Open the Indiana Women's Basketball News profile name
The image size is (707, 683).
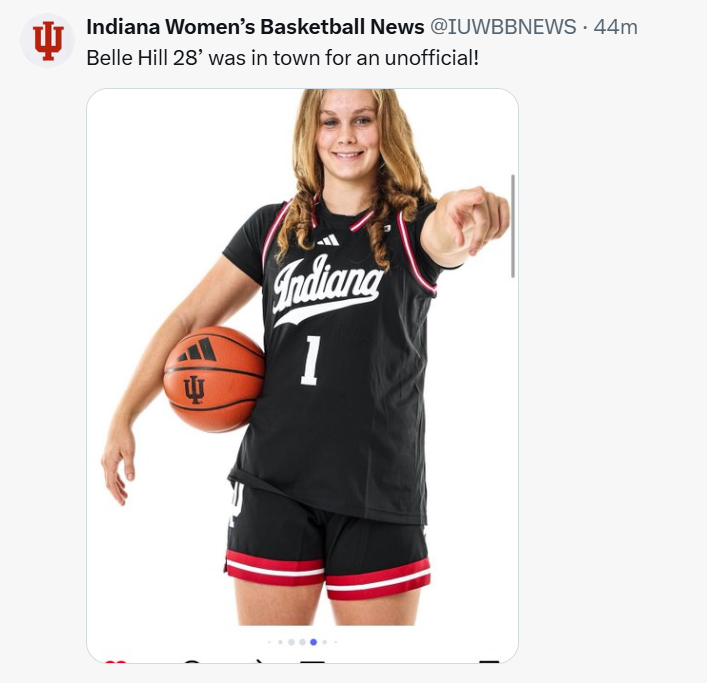point(255,27)
